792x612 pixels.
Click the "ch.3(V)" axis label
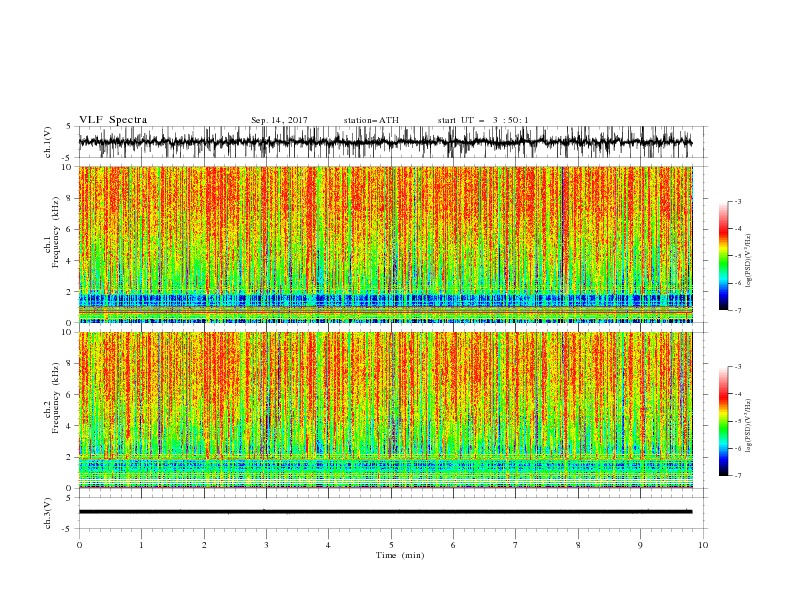(x=48, y=513)
